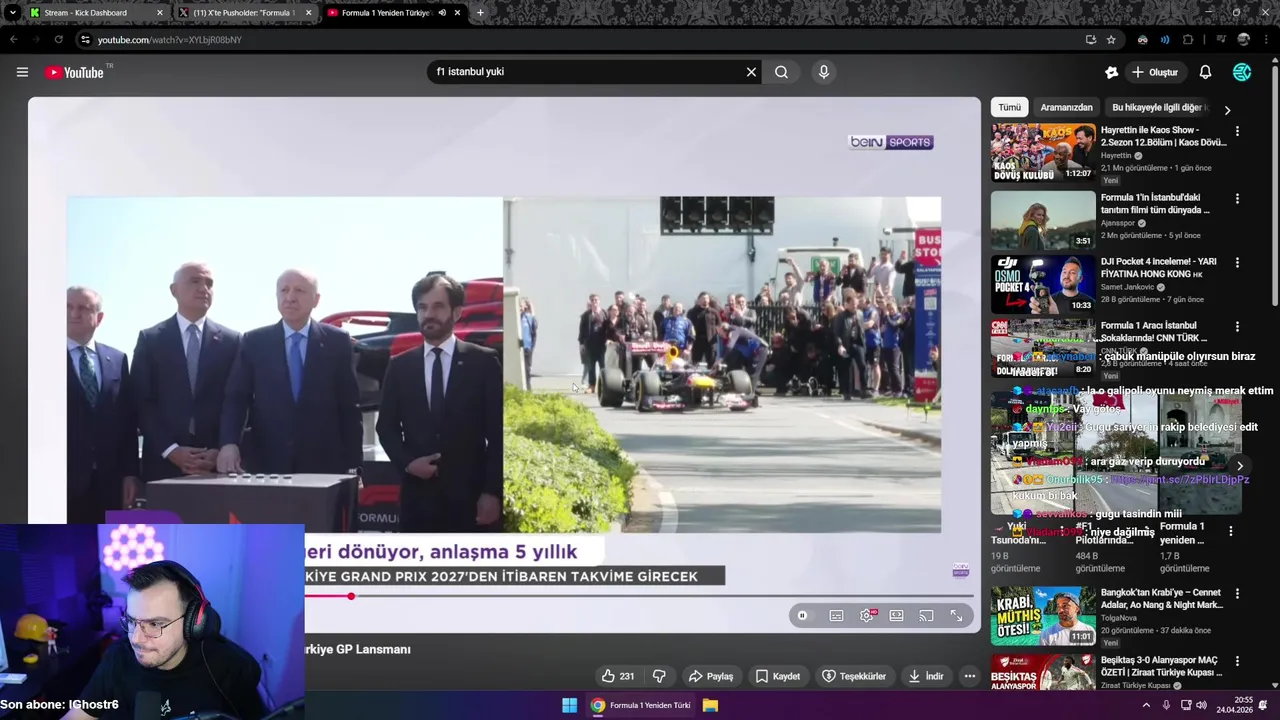This screenshot has height=720, width=1280.
Task: Select the Tümü filter chip
Action: (x=1010, y=107)
